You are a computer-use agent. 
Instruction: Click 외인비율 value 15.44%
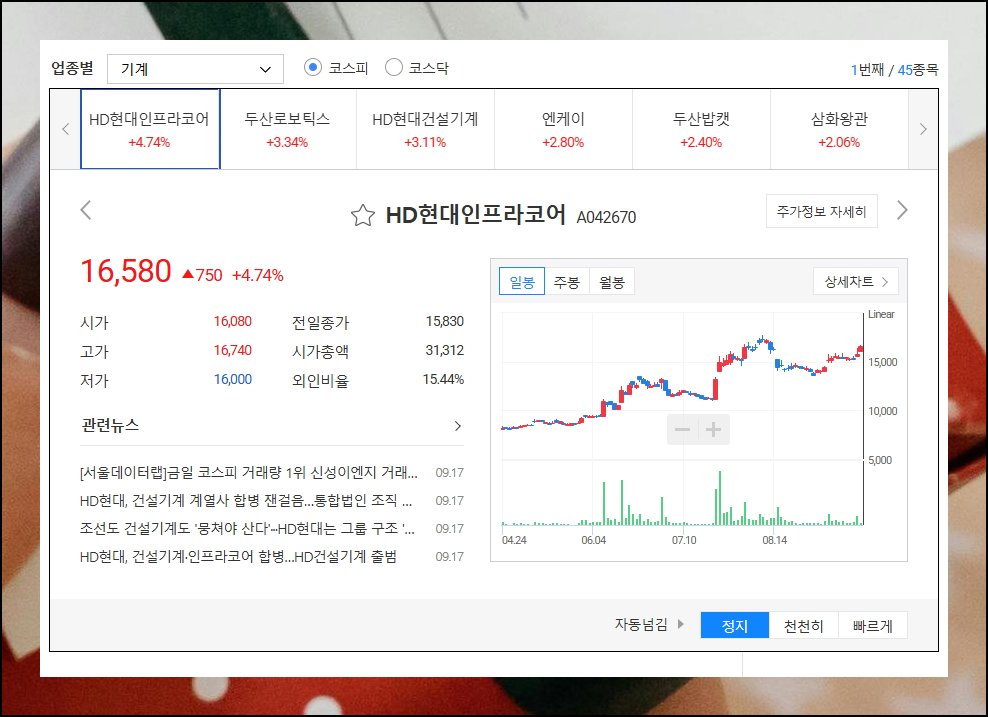pos(444,379)
